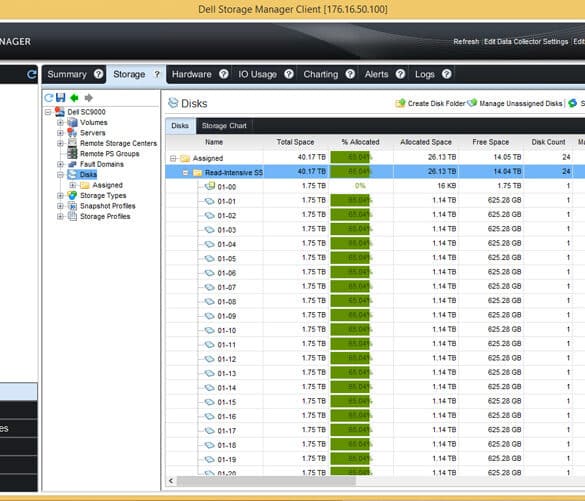Image resolution: width=585 pixels, height=501 pixels.
Task: Sort by % Allocated column header
Action: point(360,142)
